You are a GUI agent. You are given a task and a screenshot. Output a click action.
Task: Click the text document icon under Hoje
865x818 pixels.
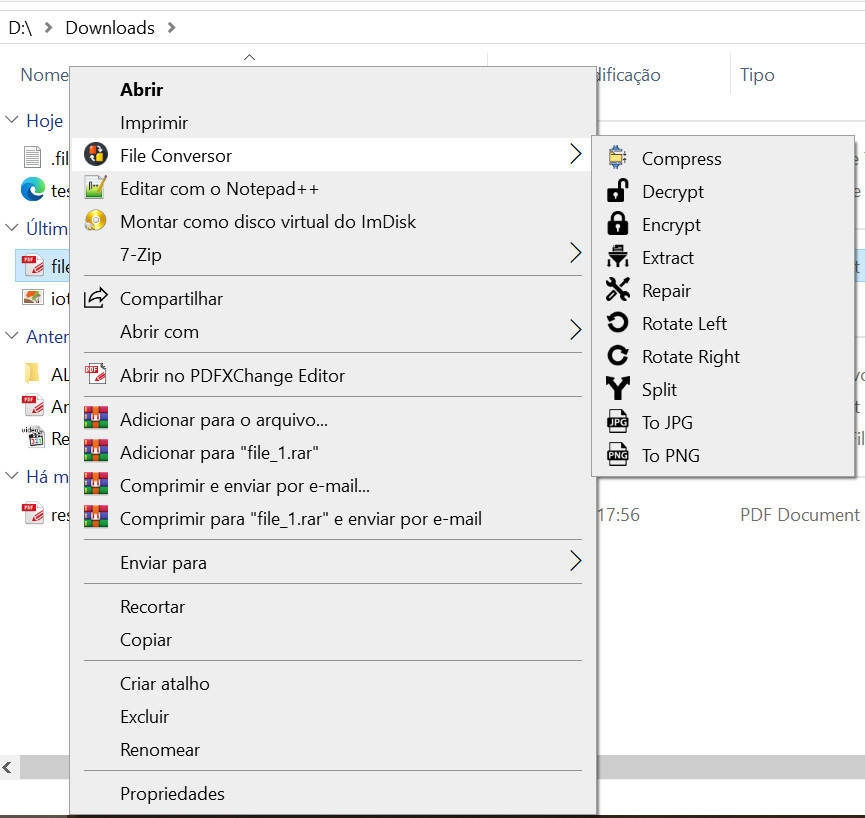point(33,158)
